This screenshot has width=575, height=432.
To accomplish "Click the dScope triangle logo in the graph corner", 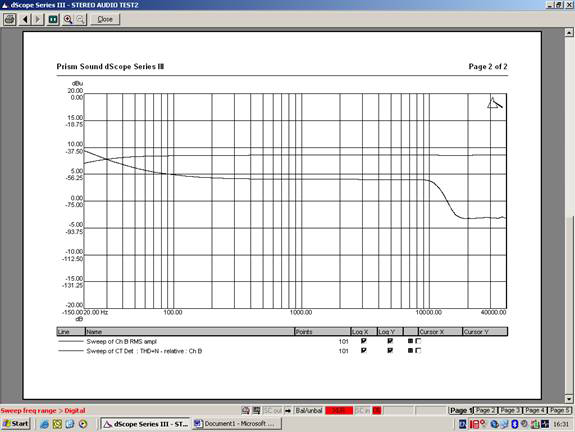I will coord(495,103).
